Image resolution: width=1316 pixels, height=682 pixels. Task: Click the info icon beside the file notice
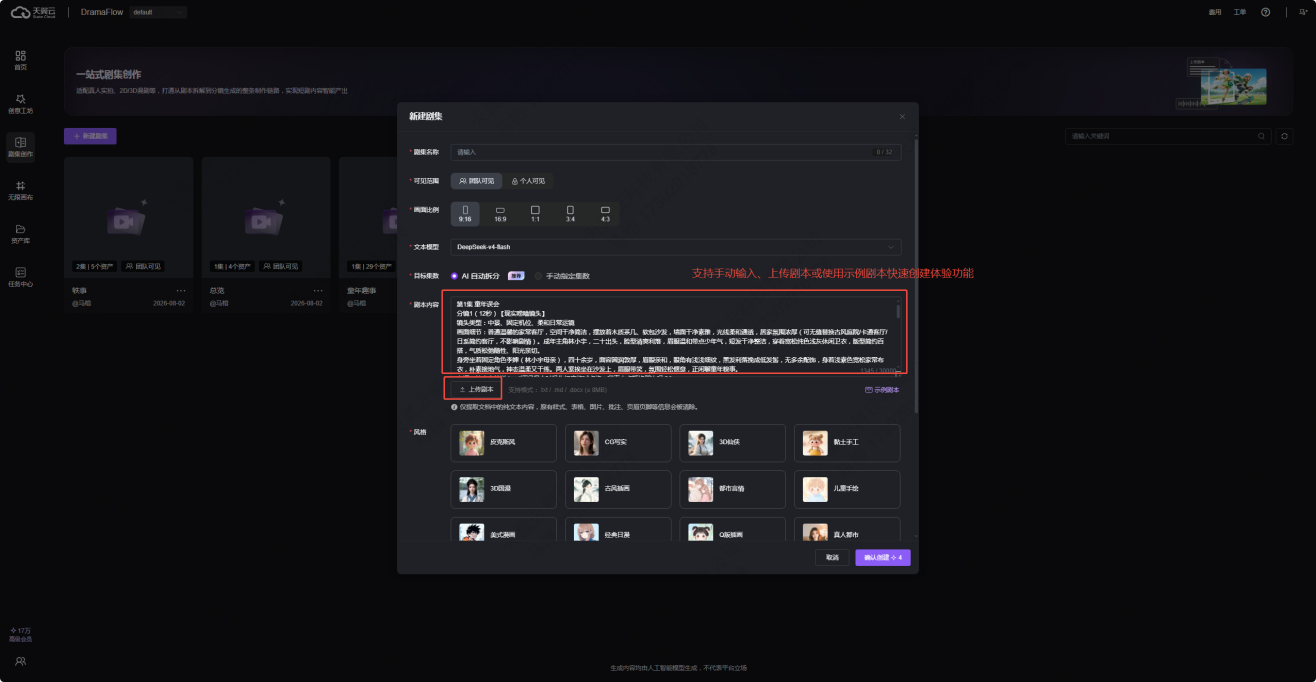[454, 407]
